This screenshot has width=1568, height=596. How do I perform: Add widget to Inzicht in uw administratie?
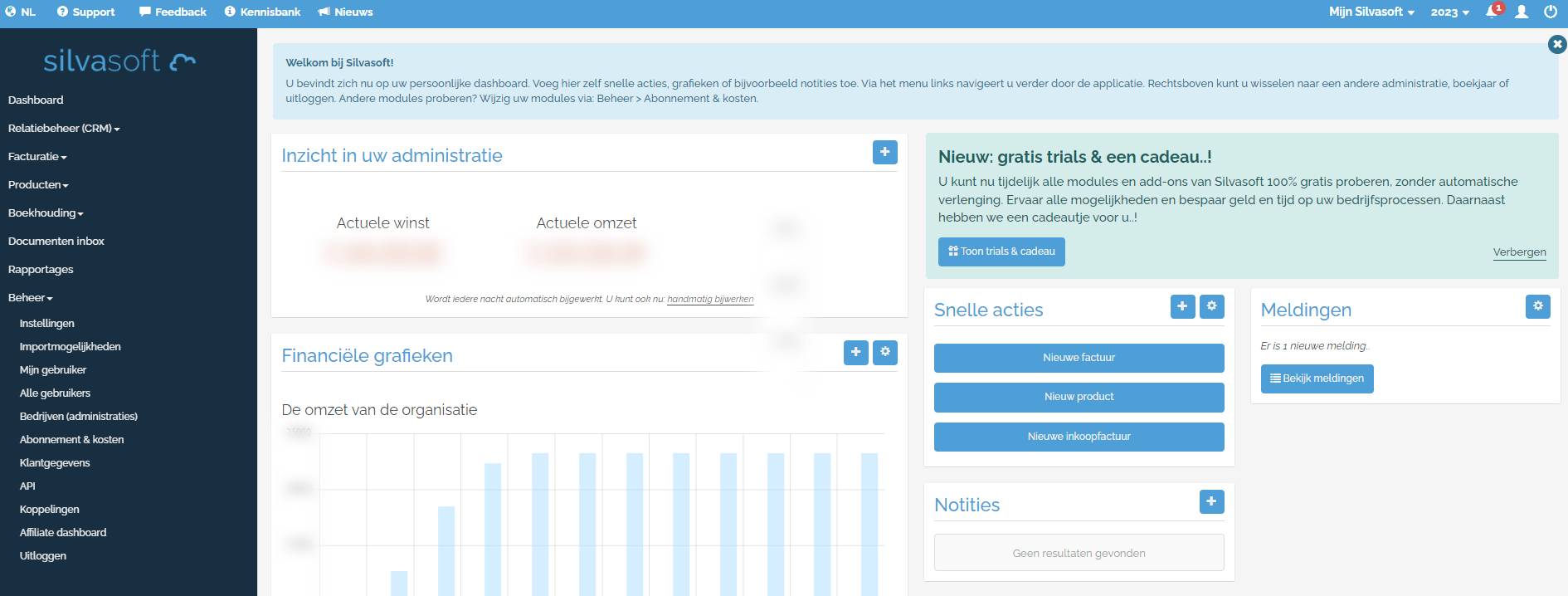point(884,152)
